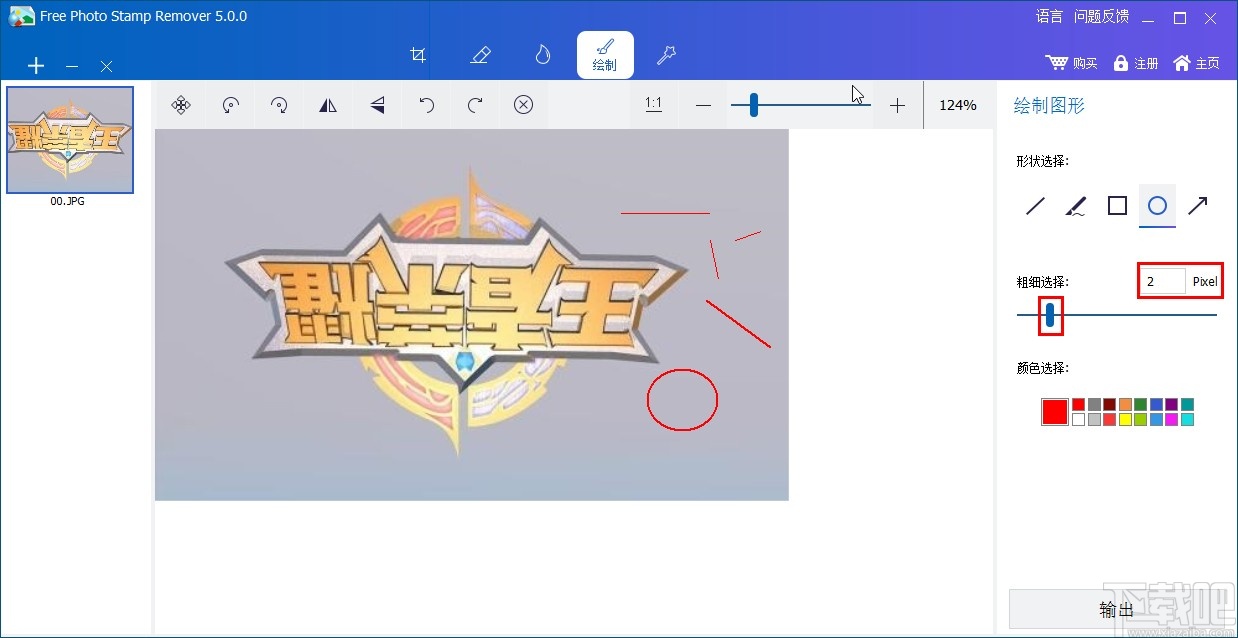Reset the view with the 1:1 icon

tap(653, 104)
